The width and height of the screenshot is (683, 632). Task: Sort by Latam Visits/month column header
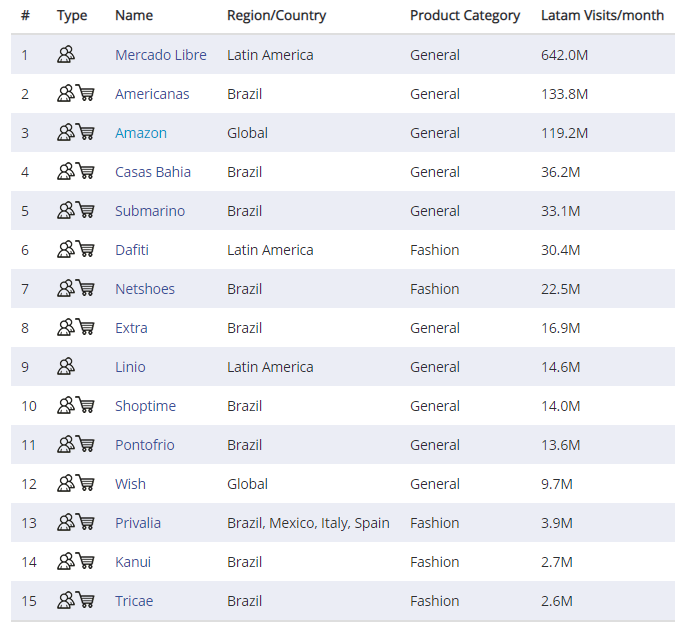click(x=601, y=16)
